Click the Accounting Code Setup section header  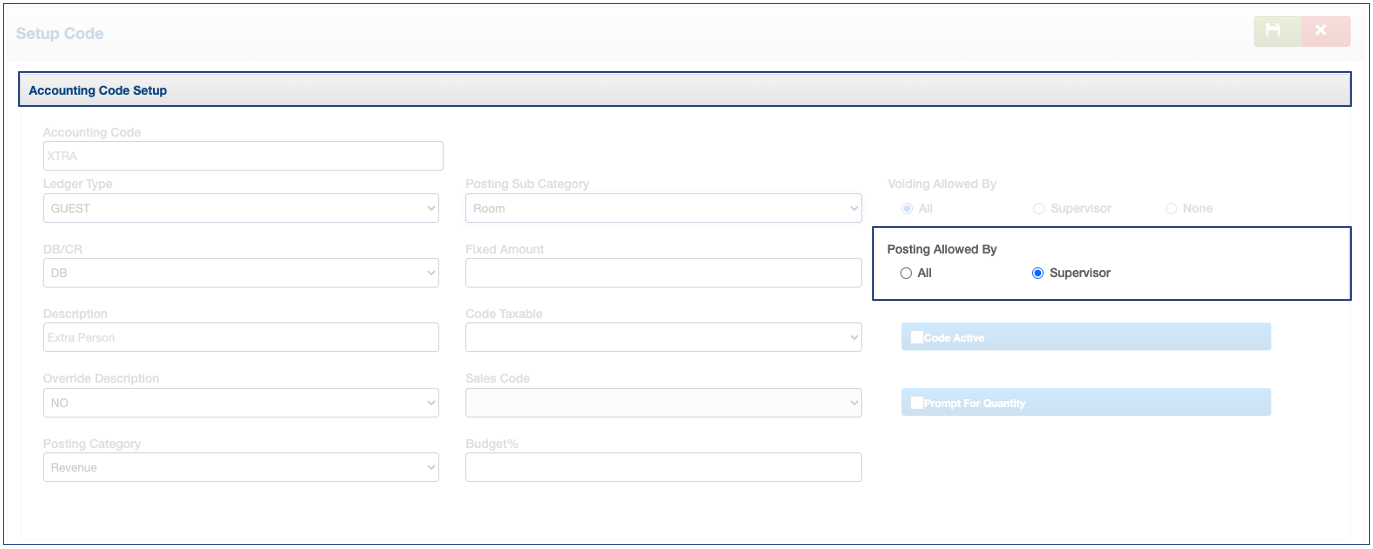point(685,90)
